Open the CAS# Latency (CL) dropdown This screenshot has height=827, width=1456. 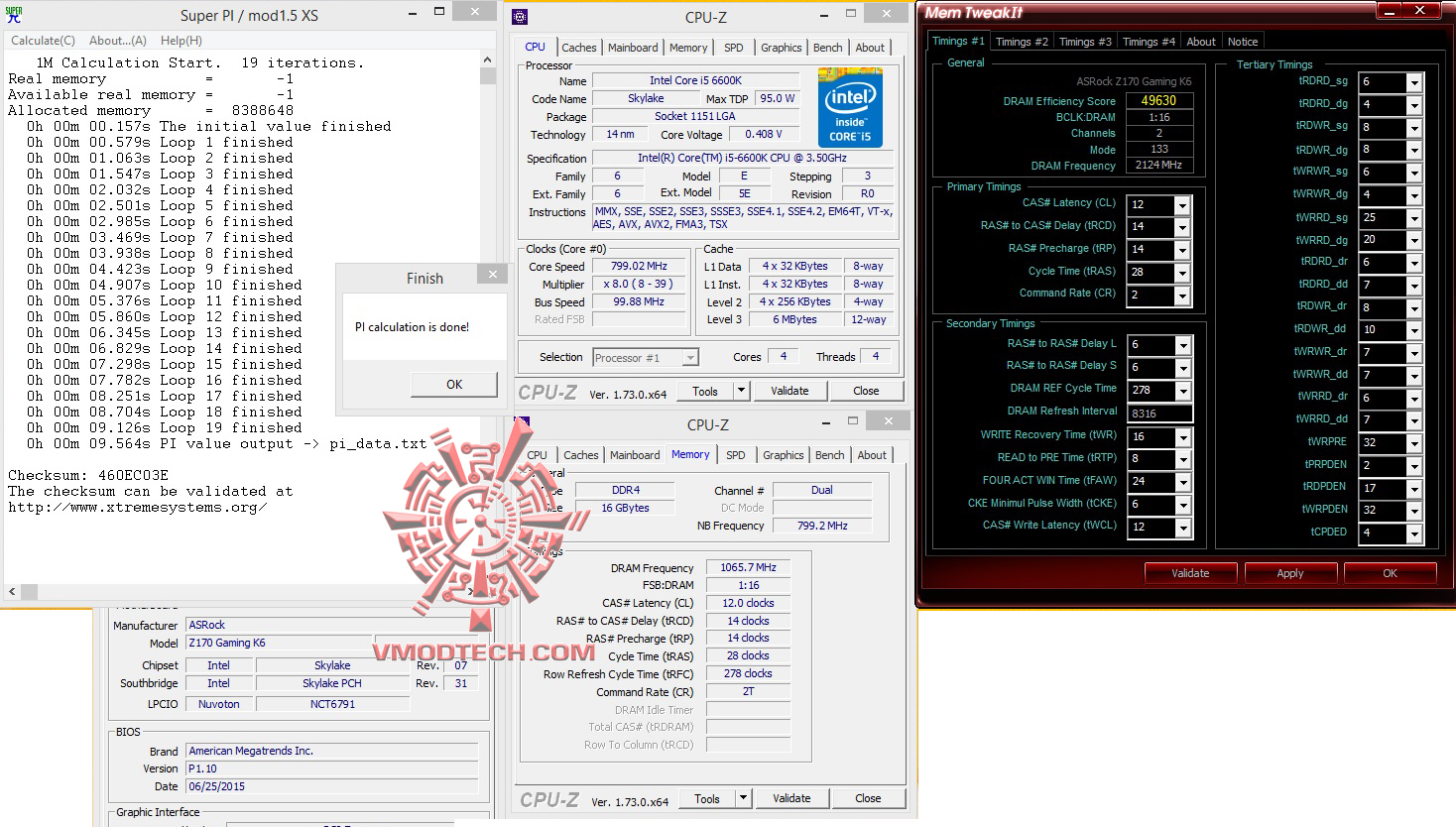tap(1182, 205)
